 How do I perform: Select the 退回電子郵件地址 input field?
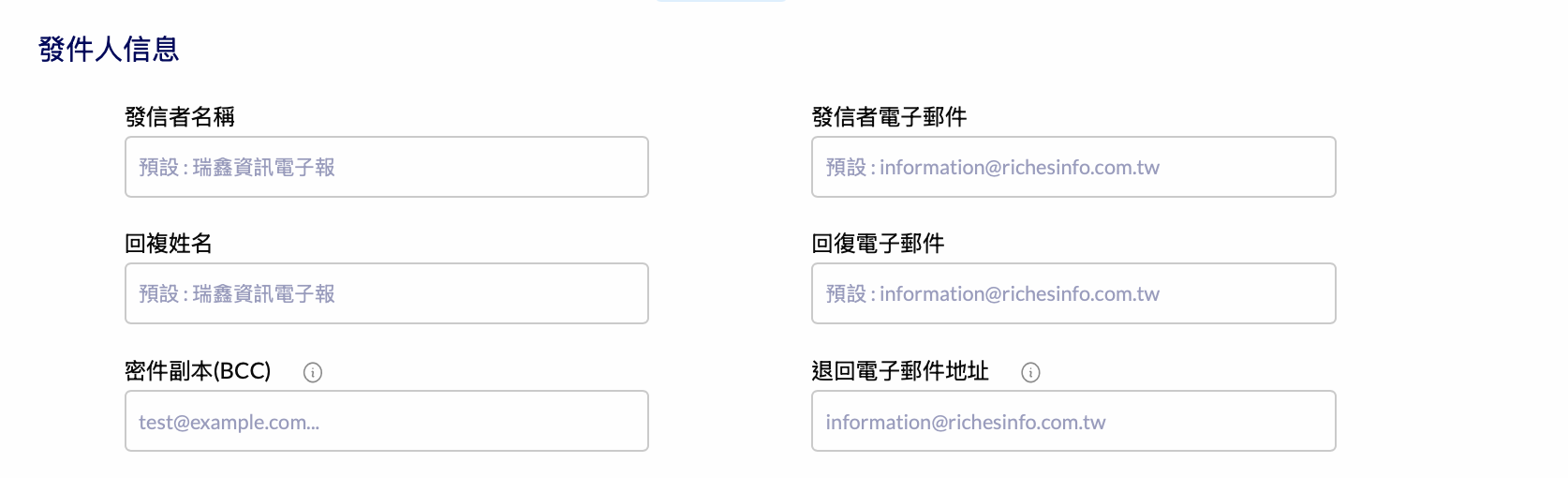pos(1073,421)
